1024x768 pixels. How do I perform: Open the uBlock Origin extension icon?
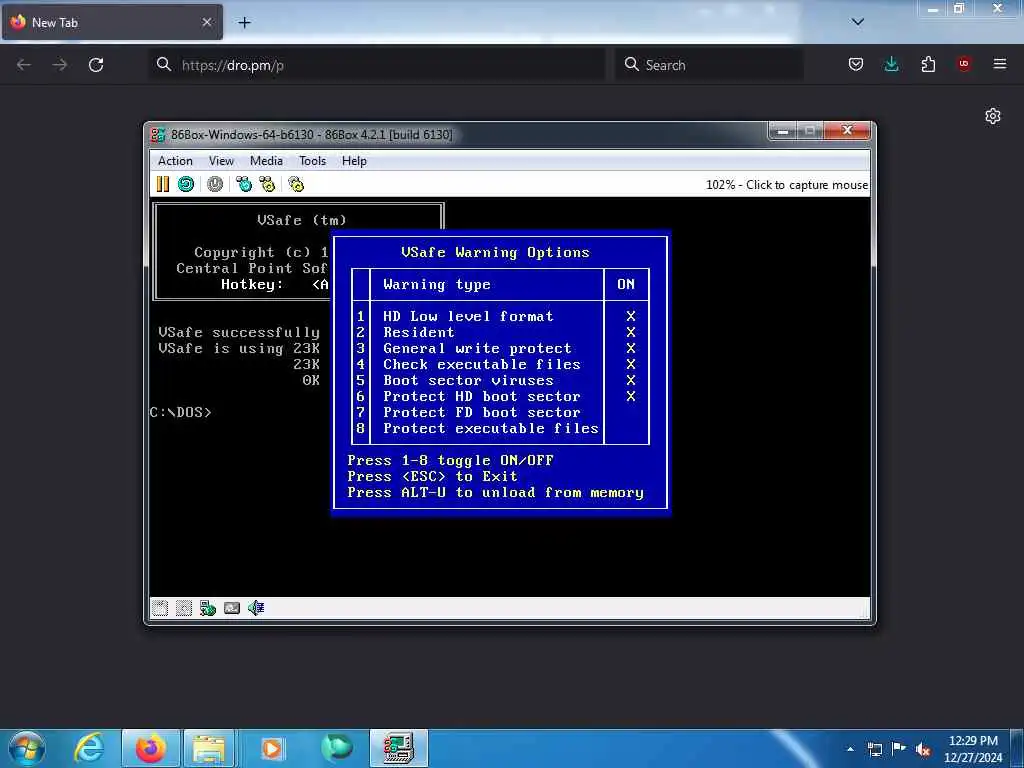pos(964,64)
